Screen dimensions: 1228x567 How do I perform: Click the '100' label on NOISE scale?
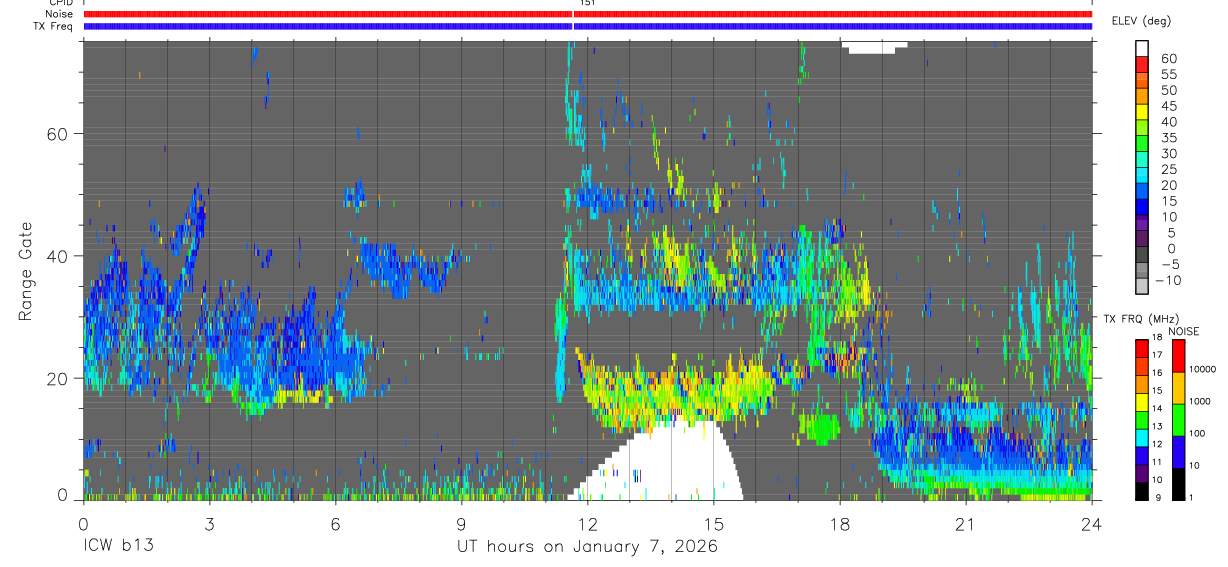point(1199,434)
